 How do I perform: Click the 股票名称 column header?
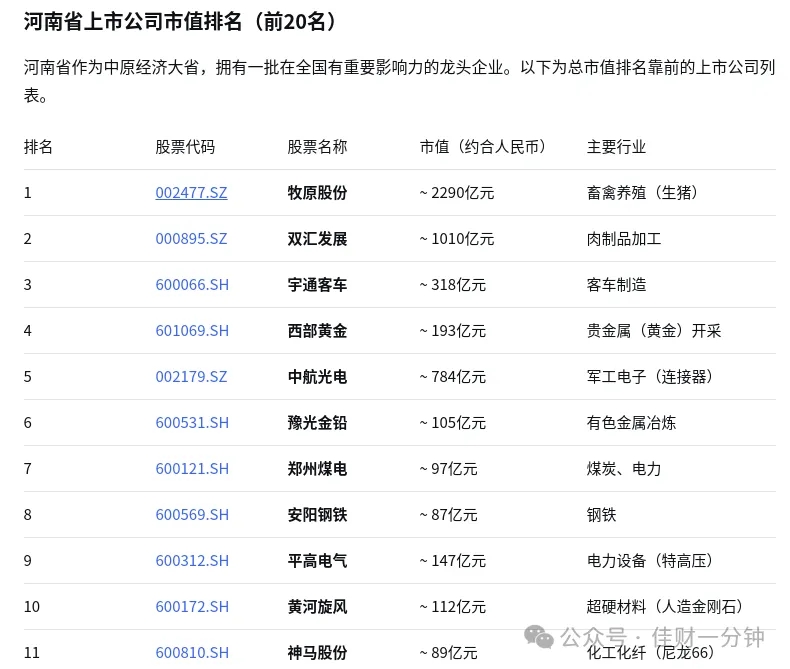317,147
